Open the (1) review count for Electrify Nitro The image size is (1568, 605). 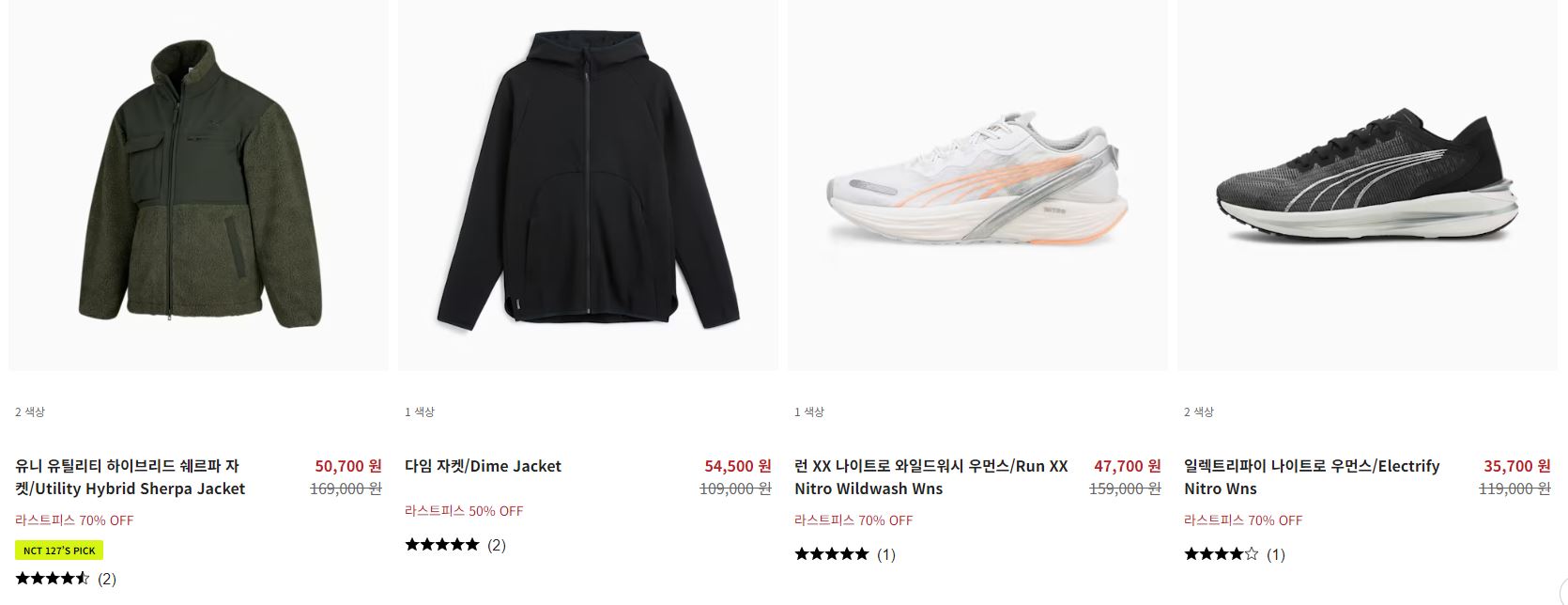click(x=1276, y=554)
